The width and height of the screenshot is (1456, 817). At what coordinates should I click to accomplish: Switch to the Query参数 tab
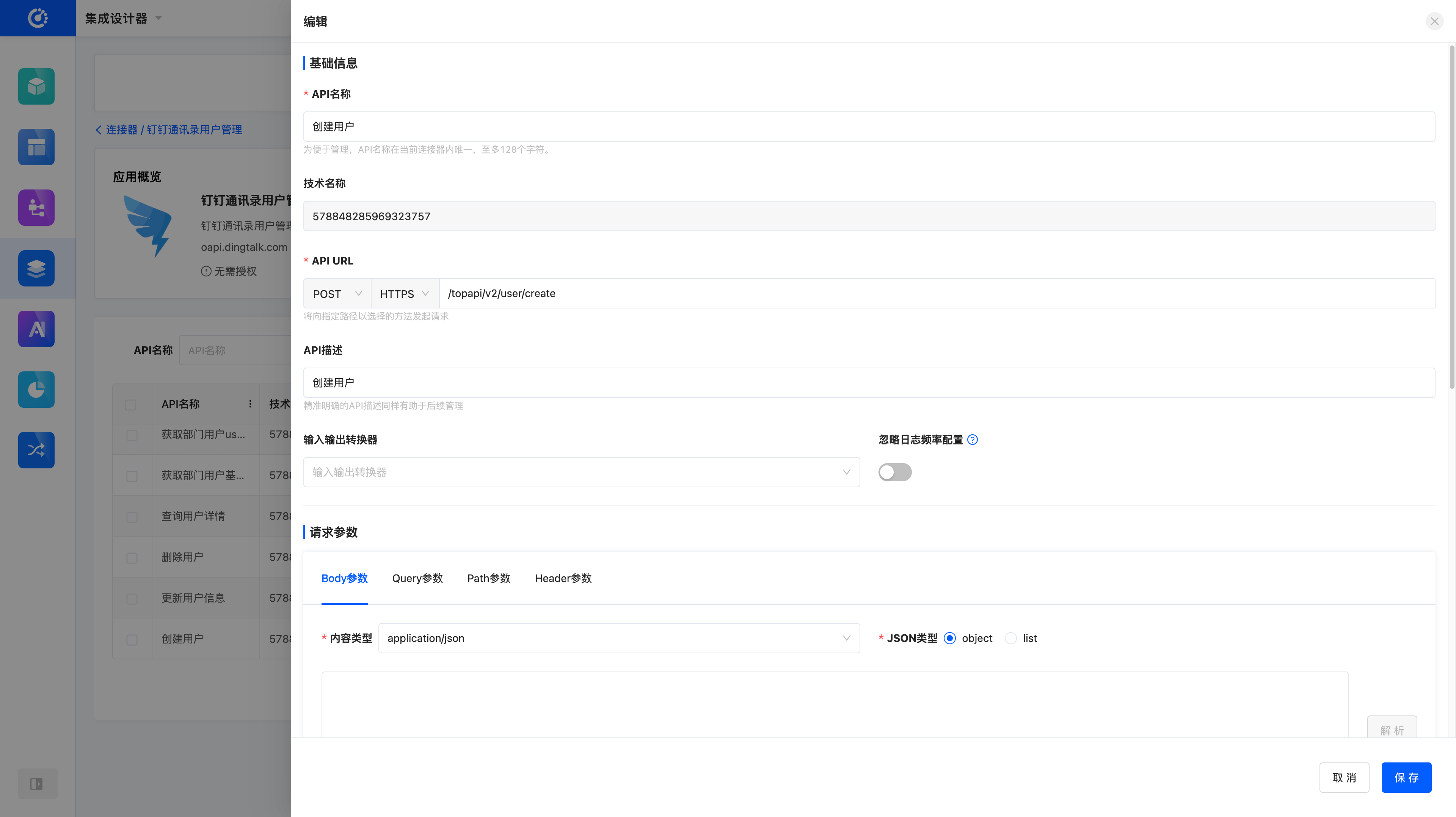417,578
